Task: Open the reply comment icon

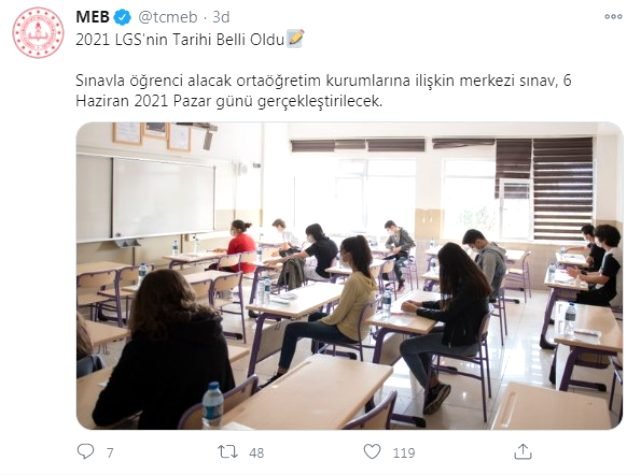Action: [85, 452]
